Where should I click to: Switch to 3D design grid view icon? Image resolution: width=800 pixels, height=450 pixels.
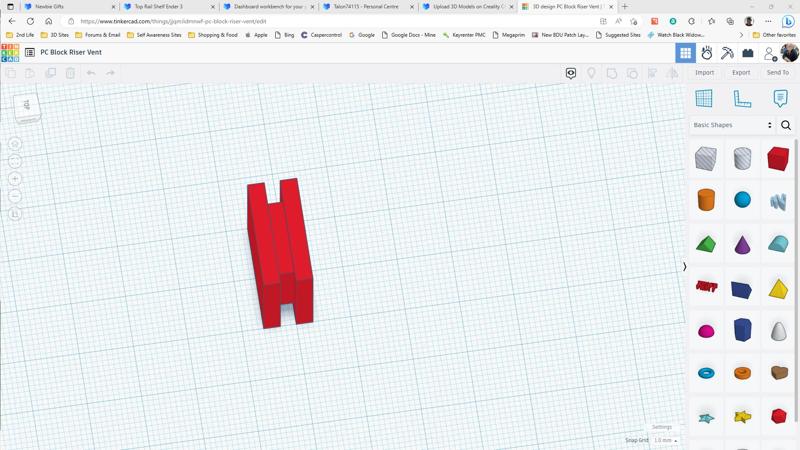tap(685, 53)
